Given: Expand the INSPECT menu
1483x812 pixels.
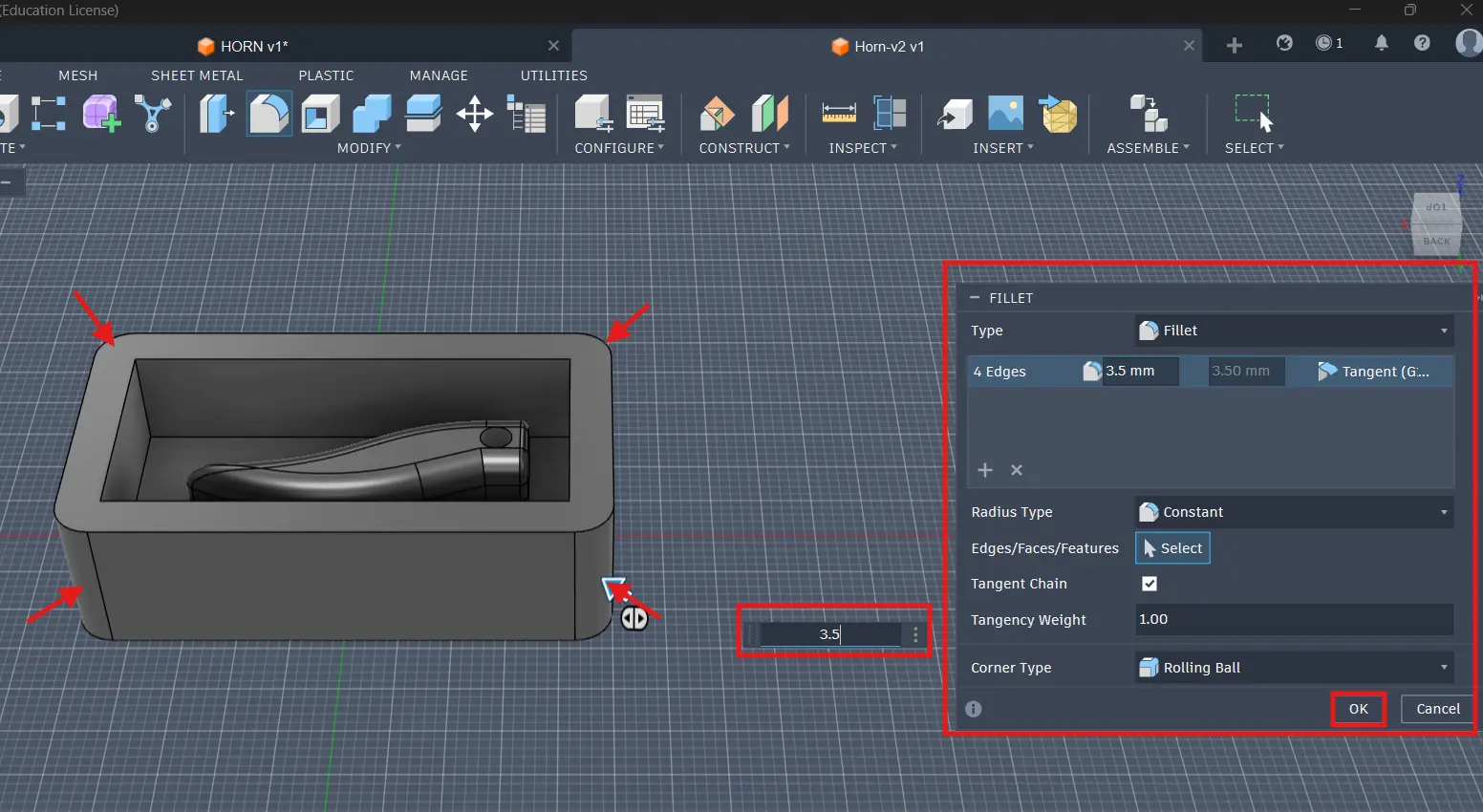Looking at the screenshot, I should (863, 148).
